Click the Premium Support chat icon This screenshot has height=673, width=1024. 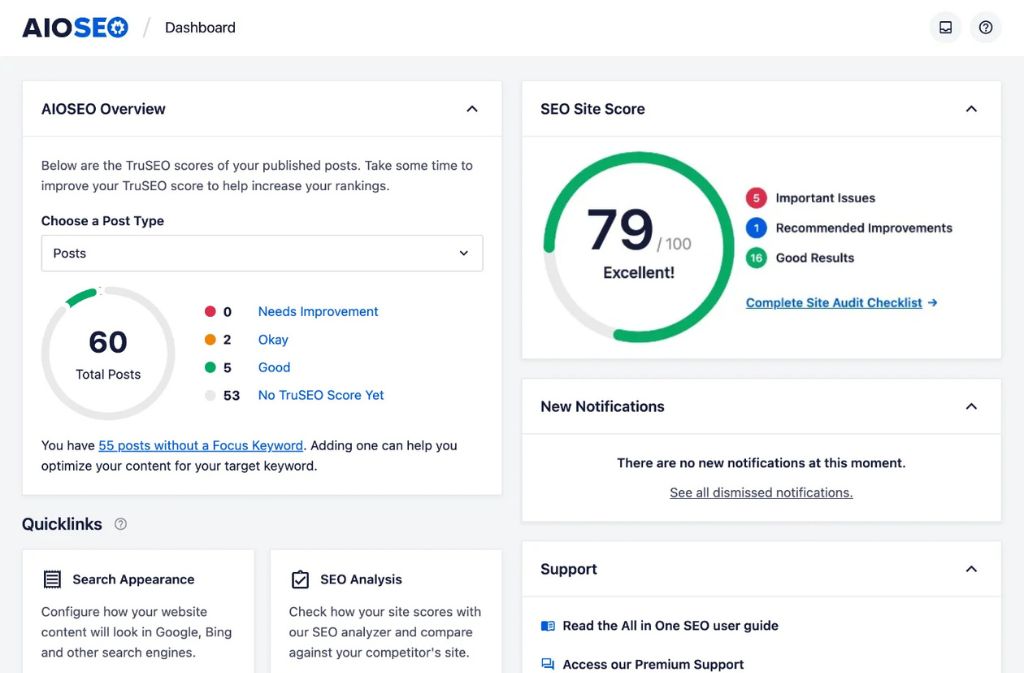point(547,664)
